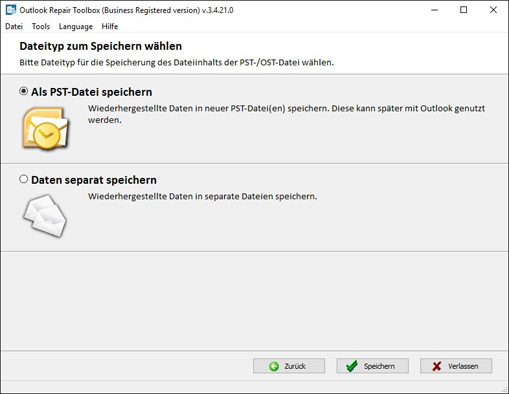This screenshot has height=394, width=509.
Task: Select the 'Daten separat speichern' radio button
Action: click(x=23, y=179)
